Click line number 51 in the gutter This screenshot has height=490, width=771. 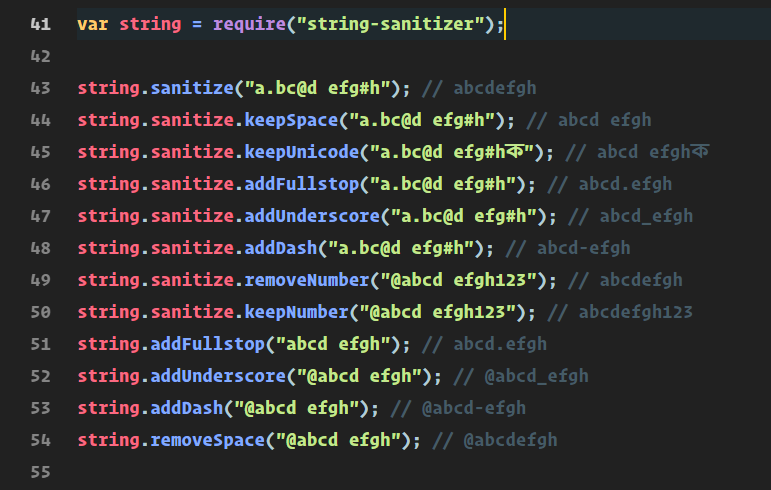pyautogui.click(x=40, y=344)
